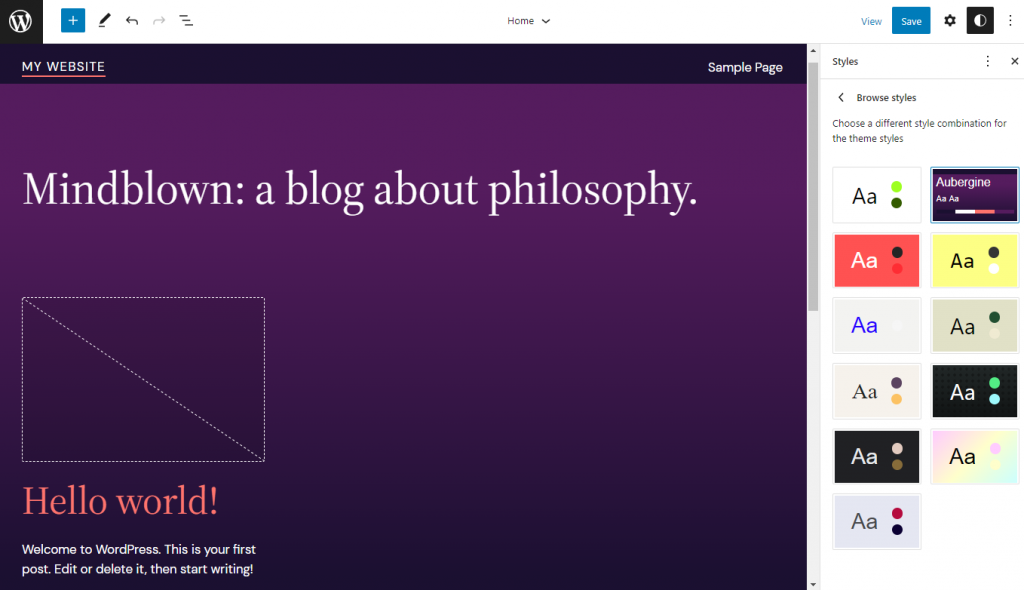1024x590 pixels.
Task: Click the WordPress logo icon
Action: pos(20,20)
